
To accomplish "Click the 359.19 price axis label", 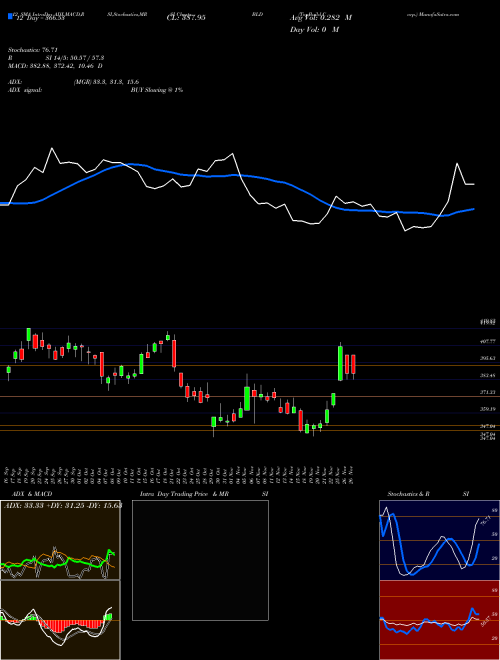I will [488, 409].
